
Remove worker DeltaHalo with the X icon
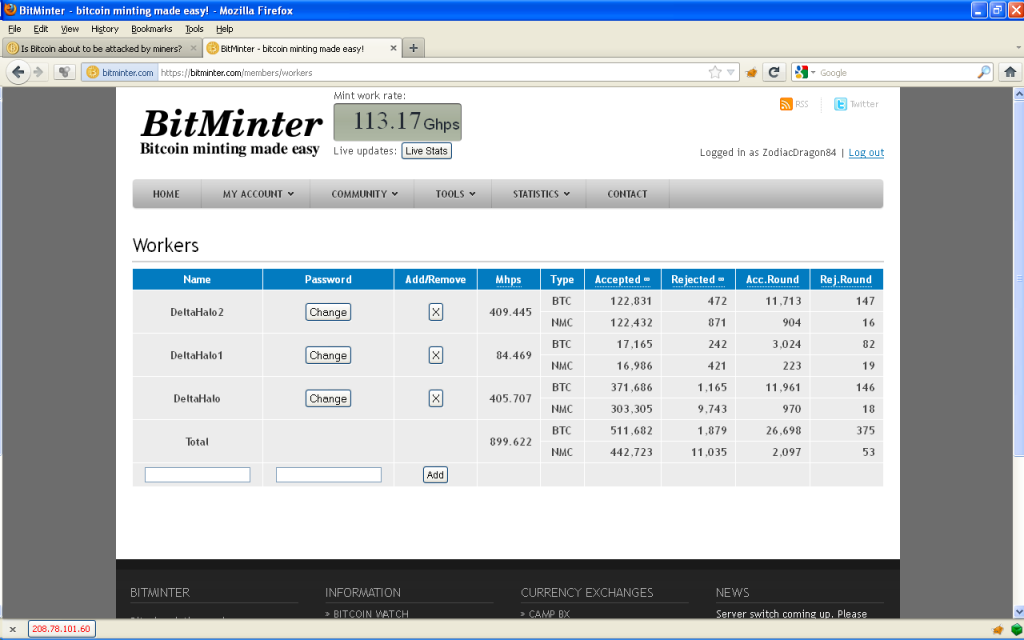[x=436, y=398]
